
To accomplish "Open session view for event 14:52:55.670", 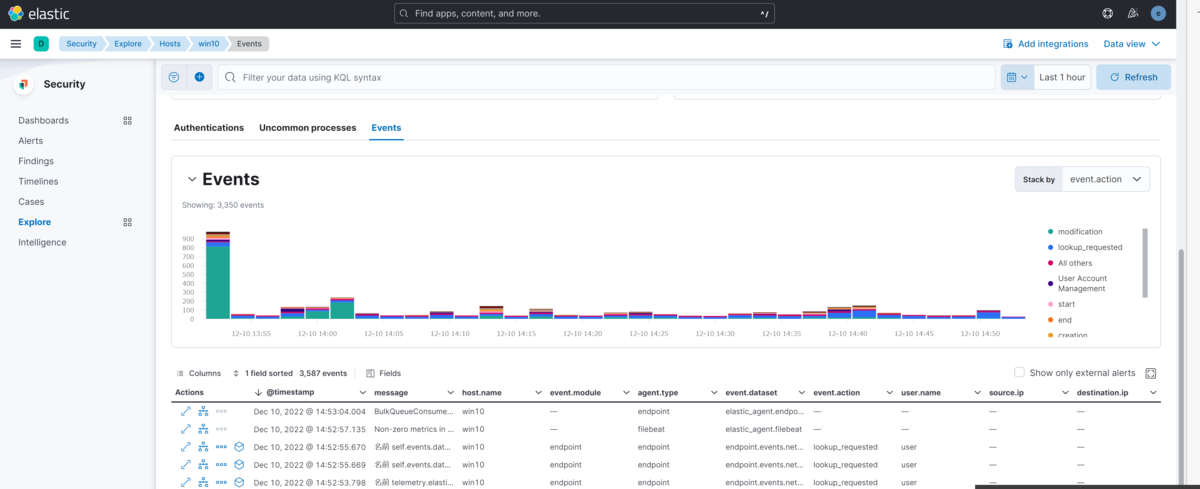I will pyautogui.click(x=239, y=446).
